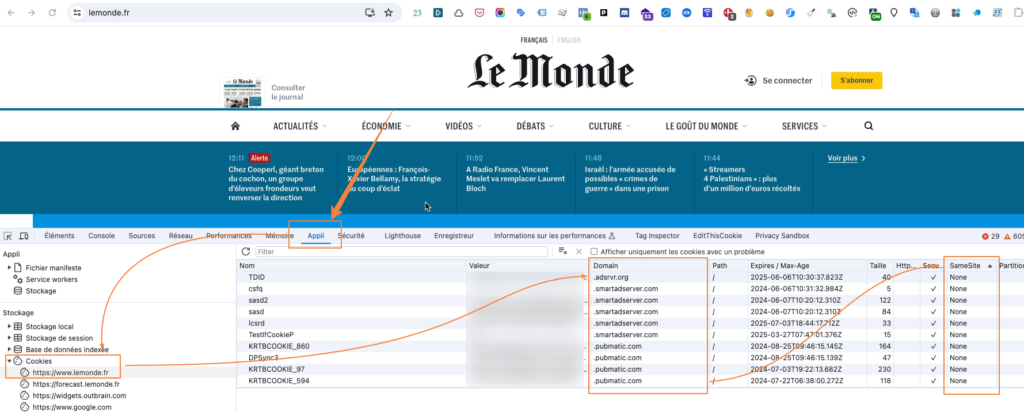
Task: Click the Voir plus link
Action: [846, 158]
